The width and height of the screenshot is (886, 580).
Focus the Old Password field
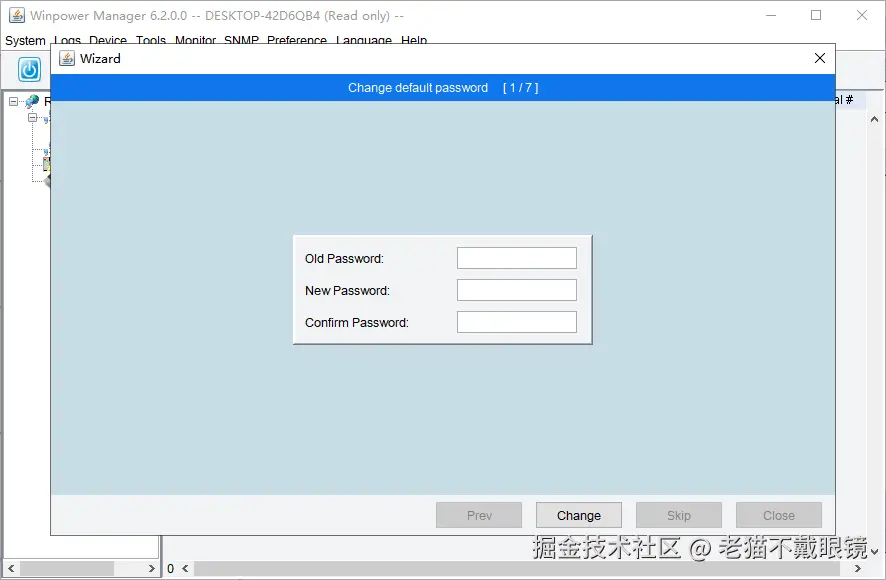[x=516, y=258]
